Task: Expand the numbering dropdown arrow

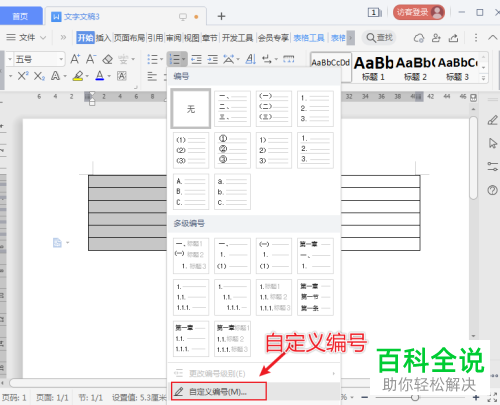Action: pyautogui.click(x=183, y=60)
